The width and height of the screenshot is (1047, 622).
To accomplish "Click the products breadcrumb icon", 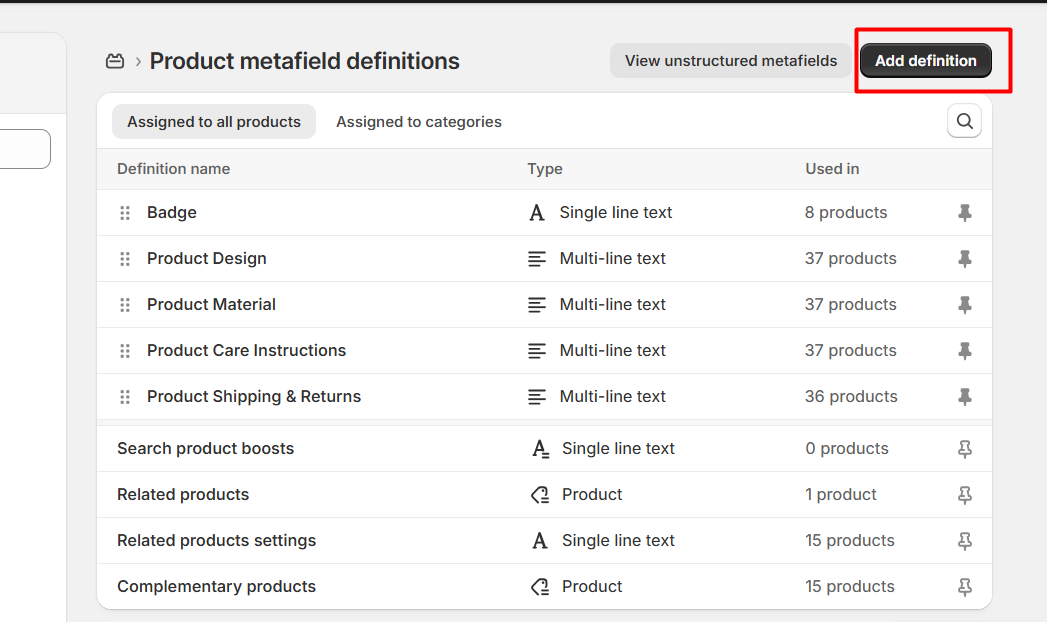I will tap(115, 61).
